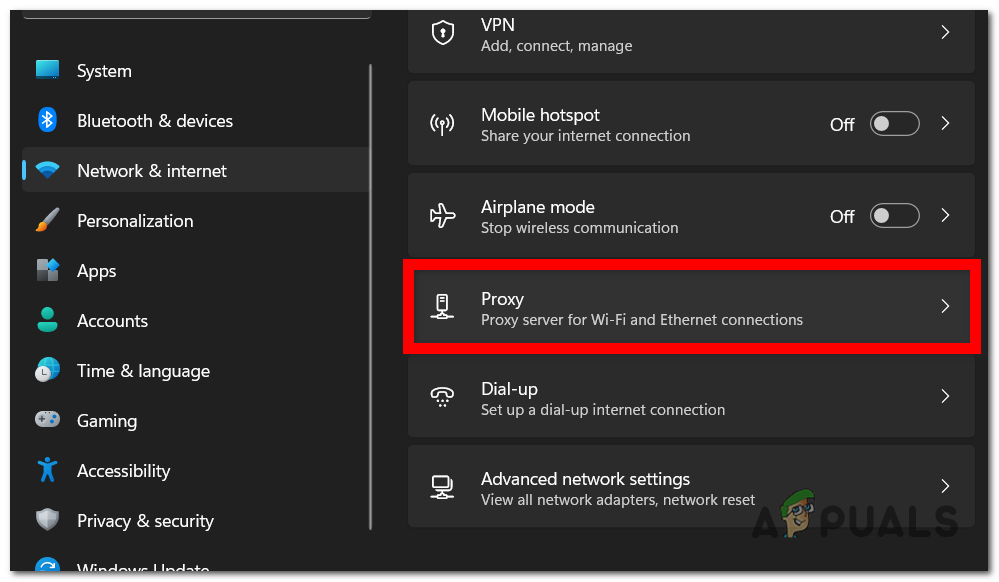Screen dimensions: 999x582
Task: Expand Advanced network settings chevron
Action: 945,487
